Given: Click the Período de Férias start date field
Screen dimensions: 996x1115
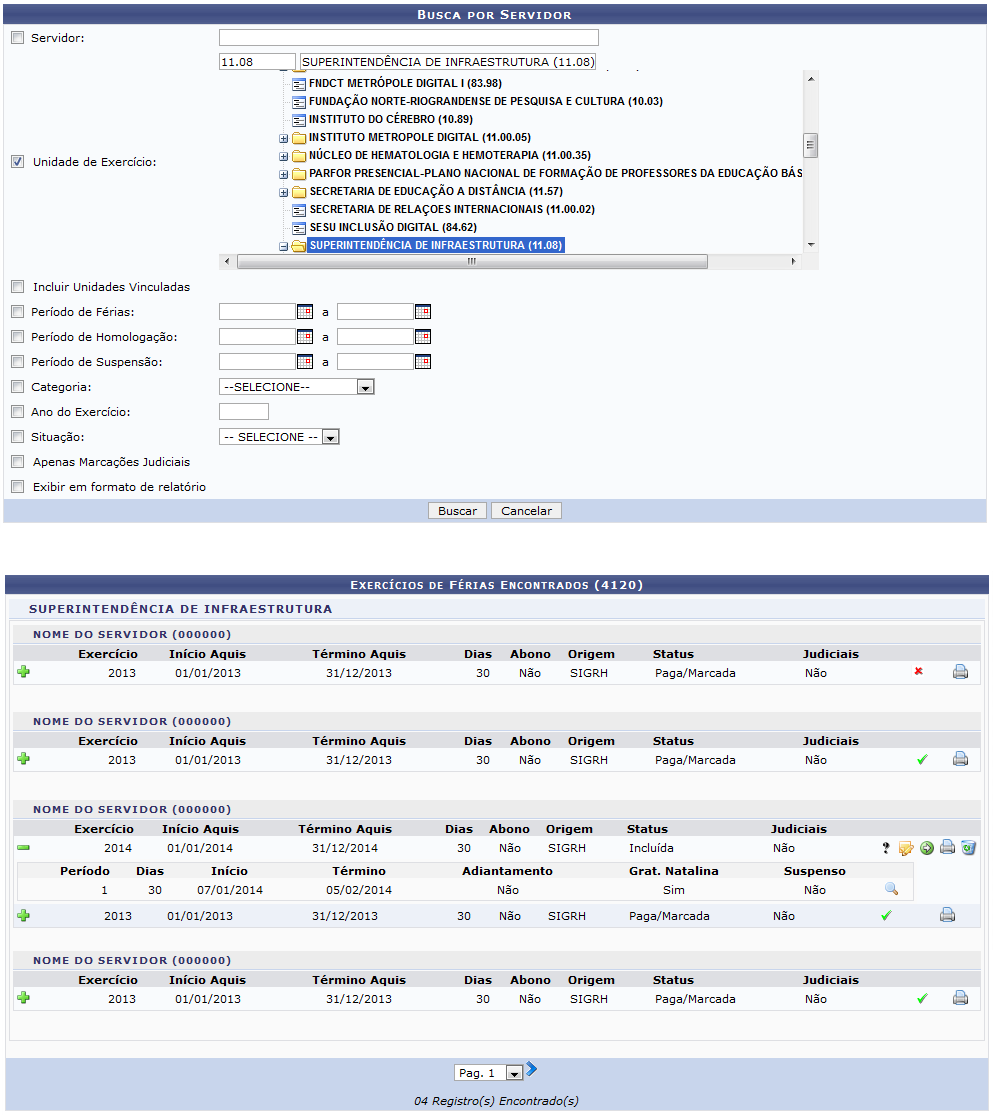Looking at the screenshot, I should [257, 311].
